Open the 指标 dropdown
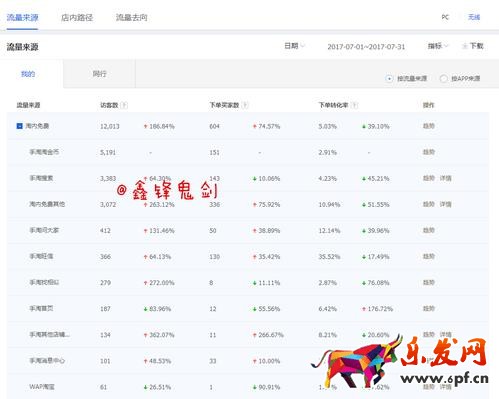Viewport: 499px width, 399px height. 438,46
